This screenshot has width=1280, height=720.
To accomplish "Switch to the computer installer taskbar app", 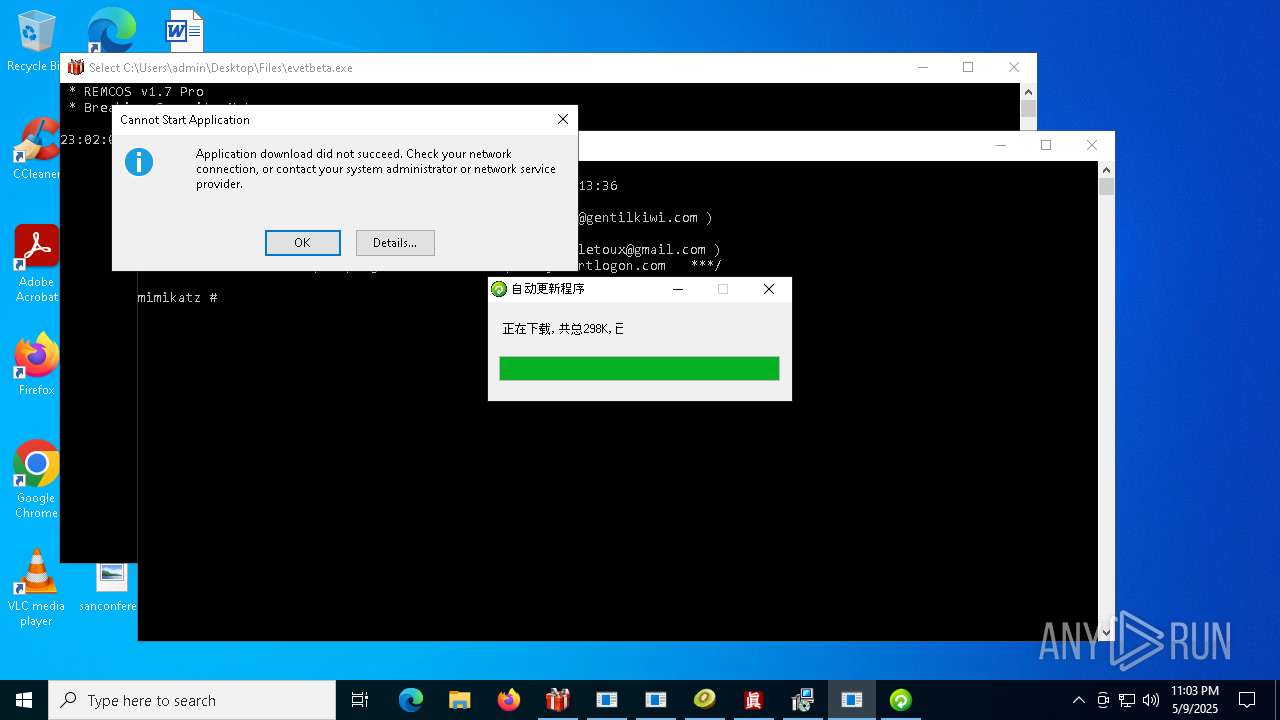I will click(x=802, y=700).
